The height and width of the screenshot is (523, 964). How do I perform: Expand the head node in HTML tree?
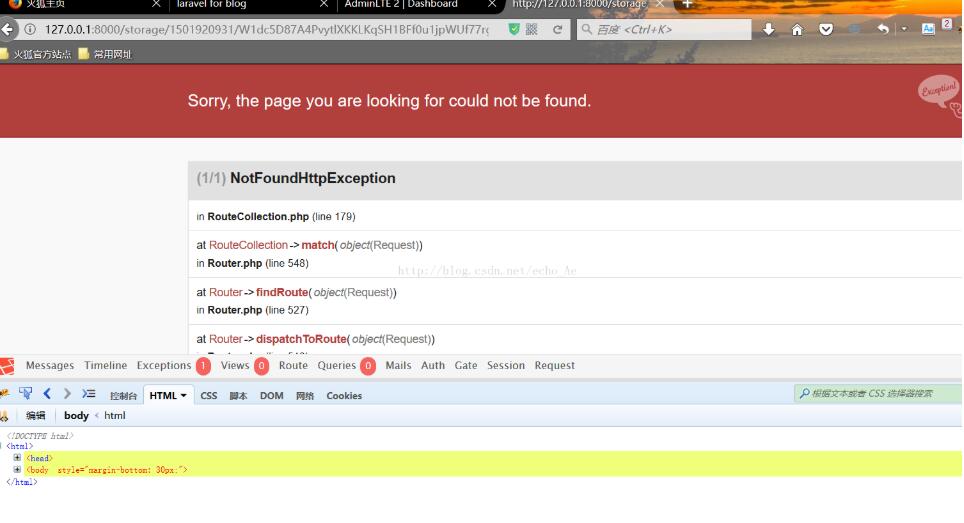17,458
